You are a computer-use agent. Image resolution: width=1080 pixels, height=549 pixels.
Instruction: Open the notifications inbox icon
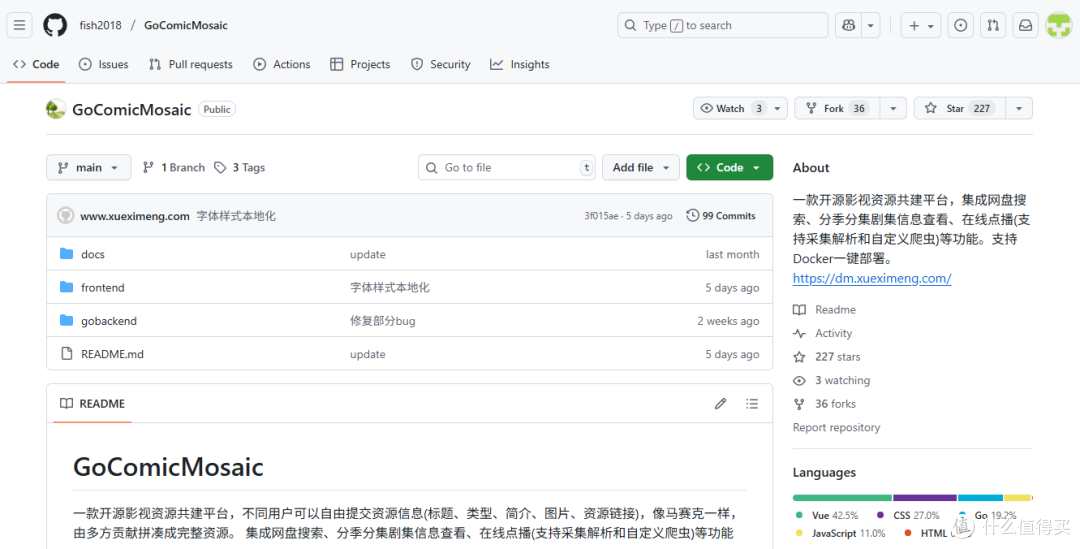click(1026, 25)
